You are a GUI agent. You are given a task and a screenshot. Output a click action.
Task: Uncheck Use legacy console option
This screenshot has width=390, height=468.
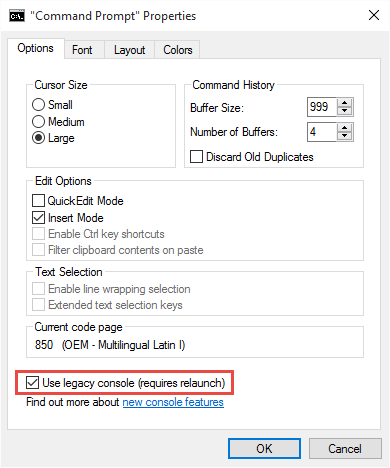point(32,383)
